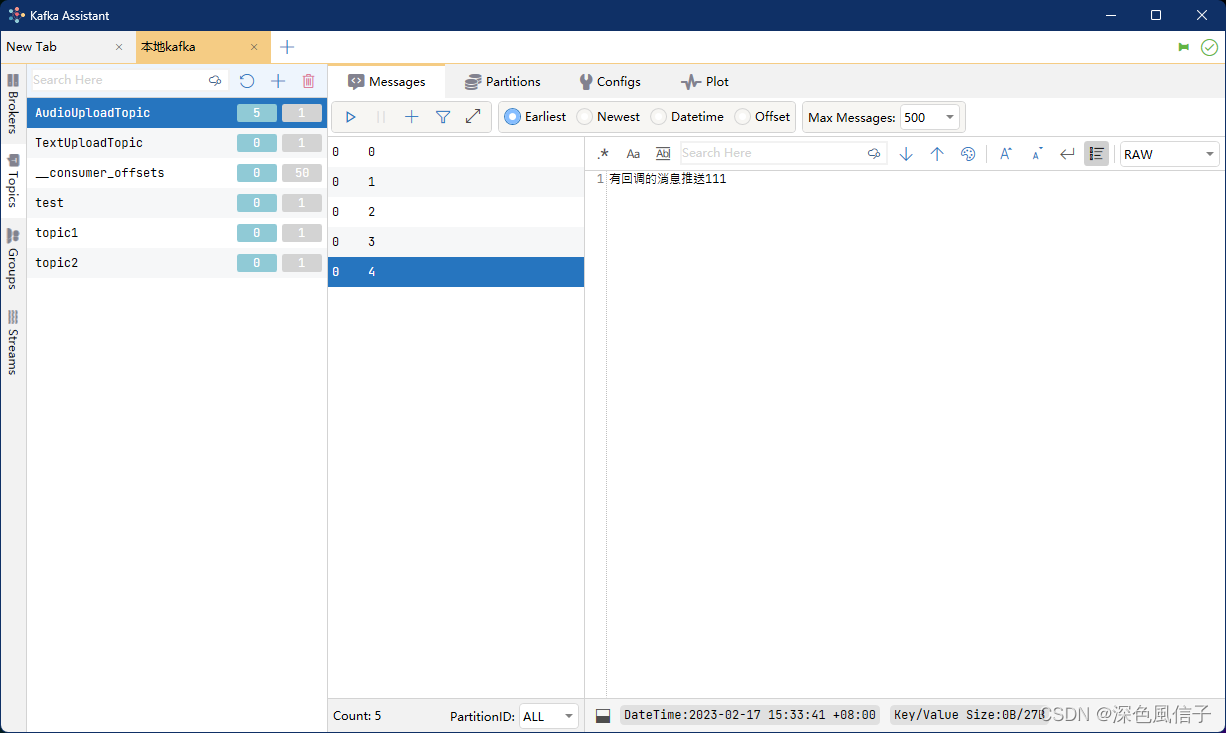Select the TextUploadTopic topic

tap(177, 143)
